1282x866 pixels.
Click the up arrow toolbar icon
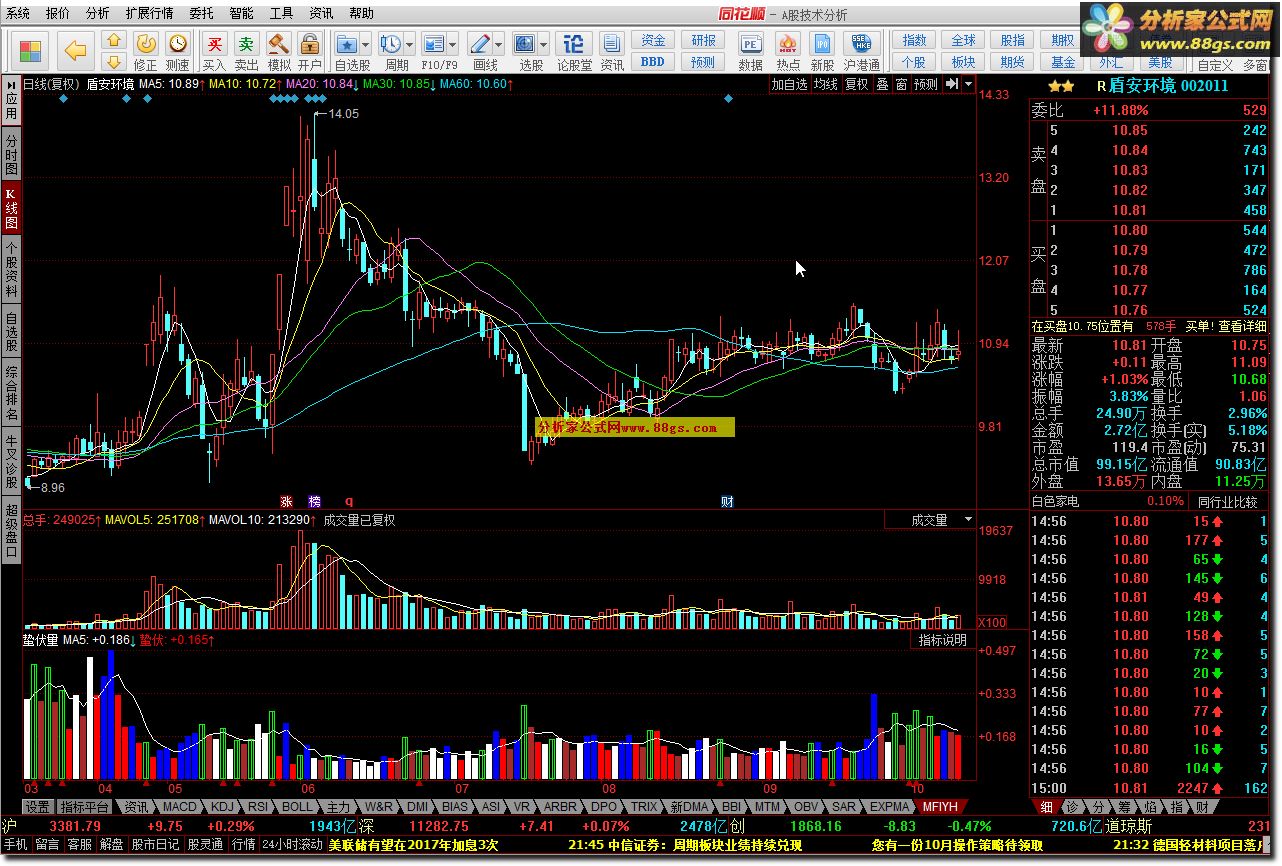[113, 40]
